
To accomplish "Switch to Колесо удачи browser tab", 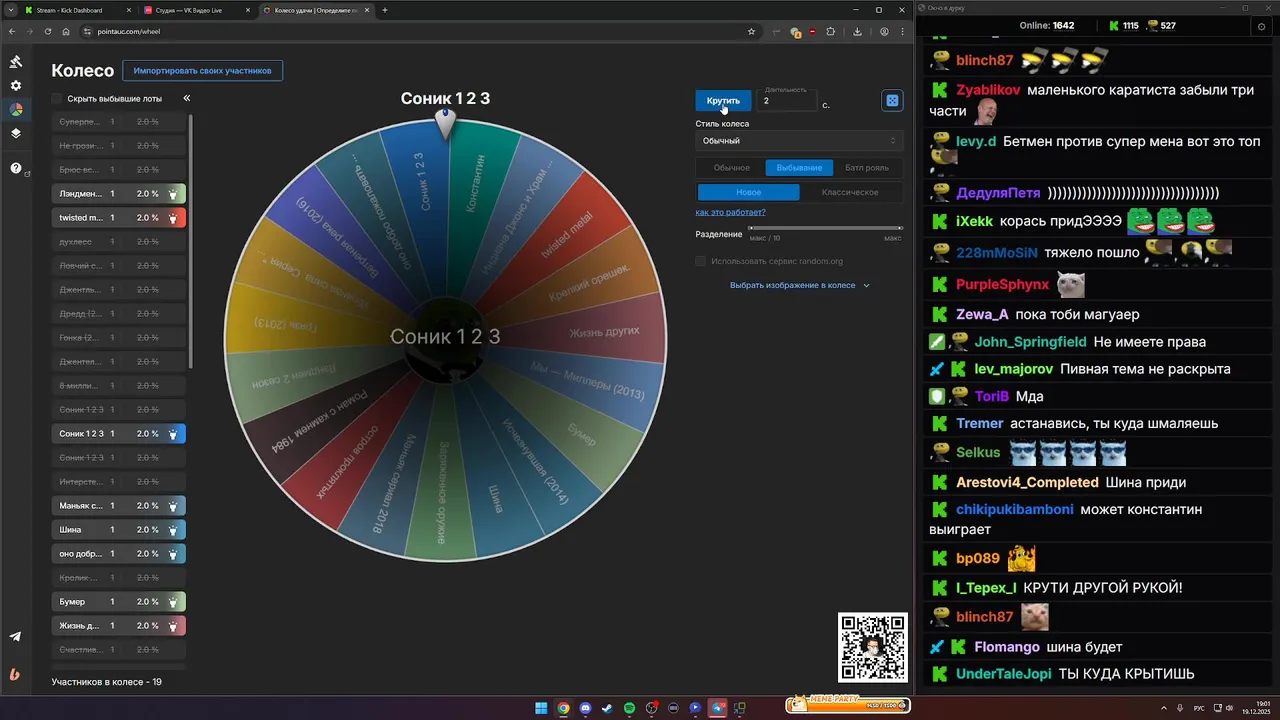I will click(x=316, y=10).
